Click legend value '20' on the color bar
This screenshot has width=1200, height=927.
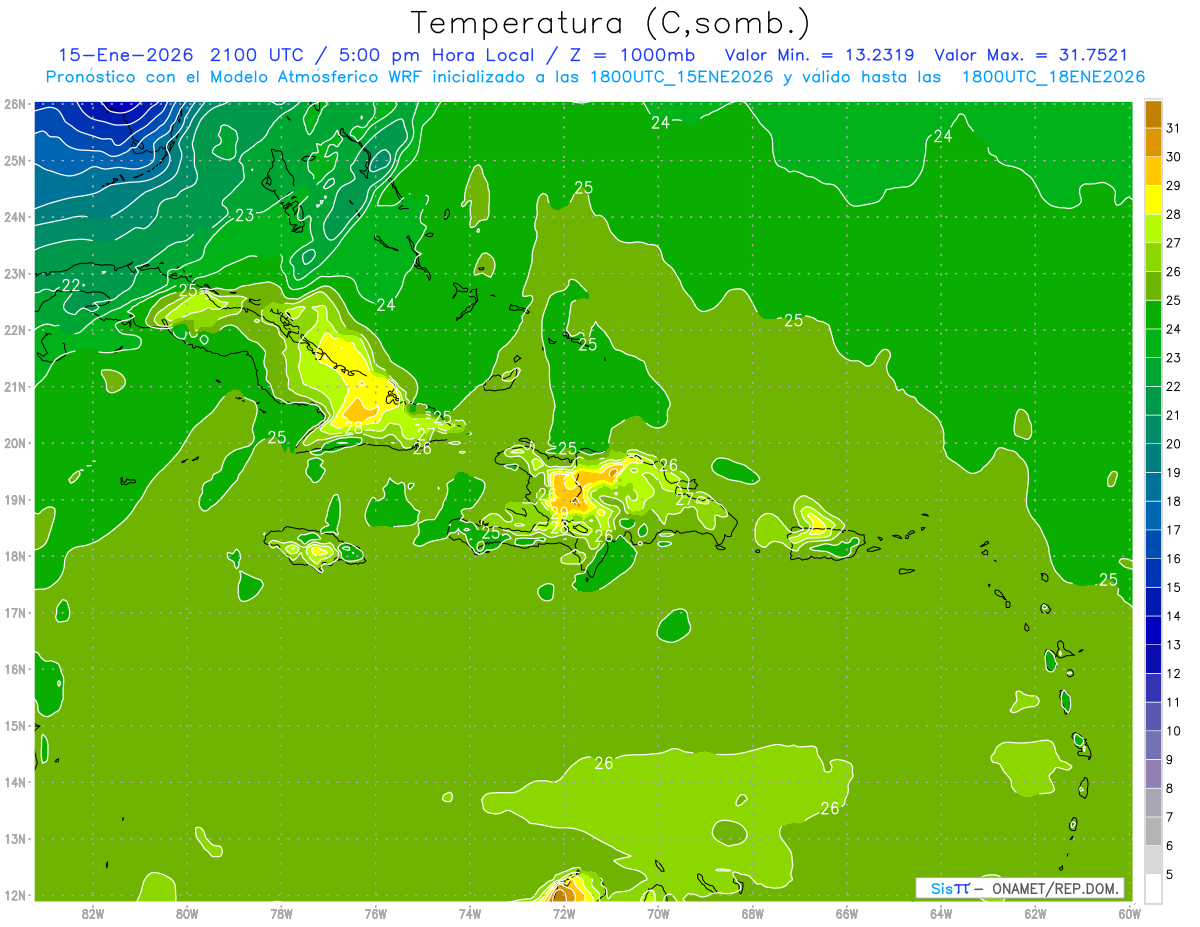pyautogui.click(x=1173, y=444)
